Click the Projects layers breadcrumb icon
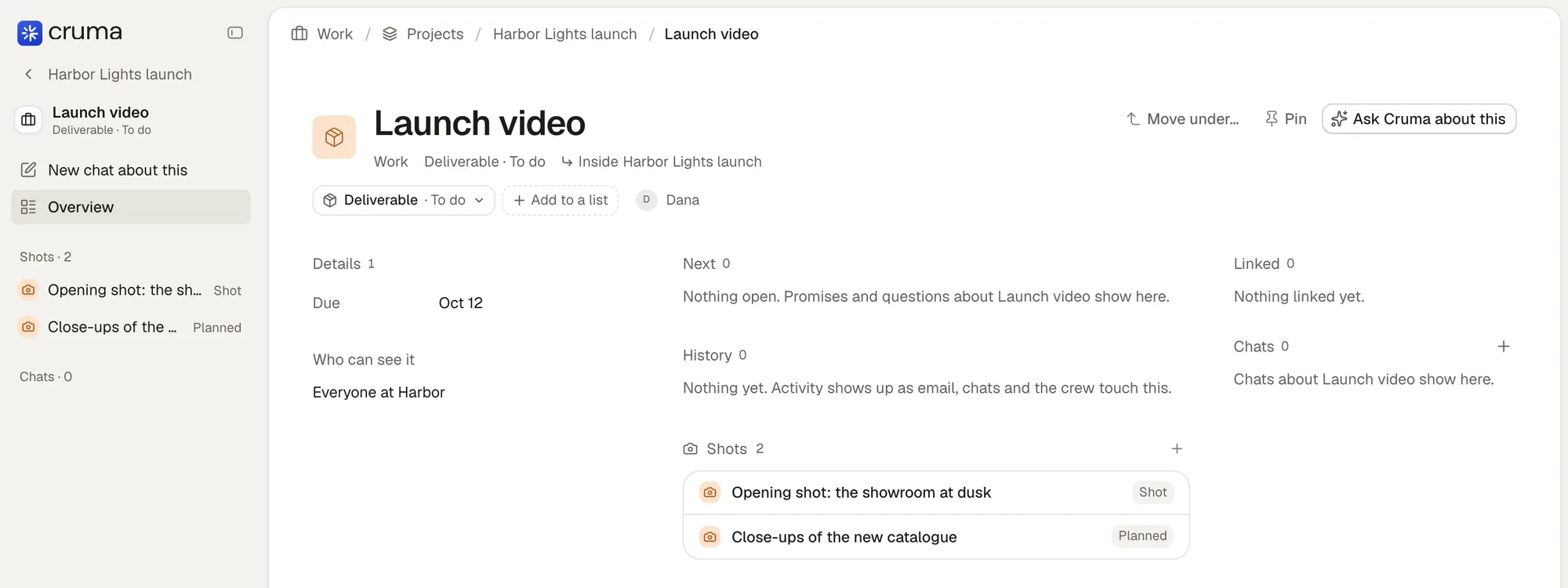 click(390, 34)
